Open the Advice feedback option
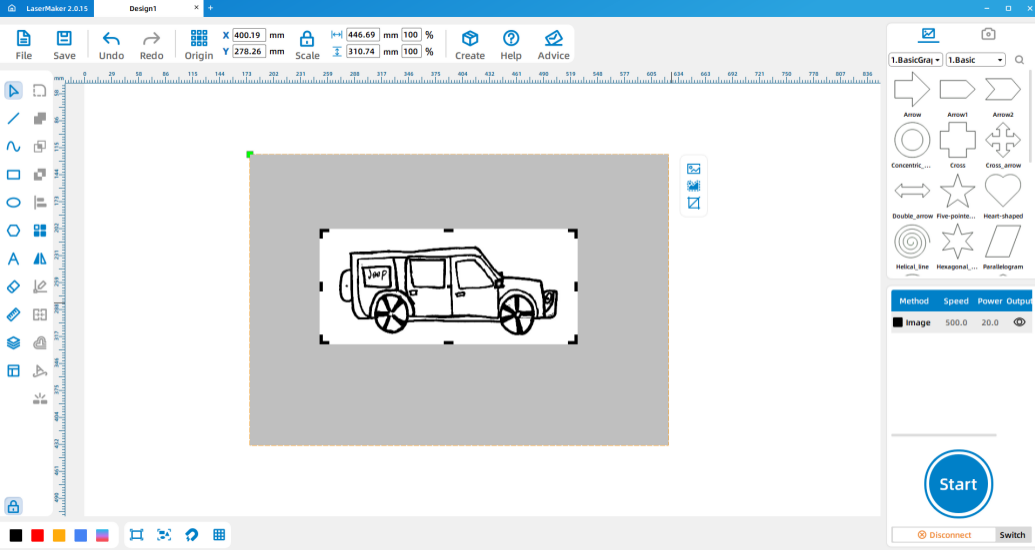The width and height of the screenshot is (1035, 550). point(553,45)
